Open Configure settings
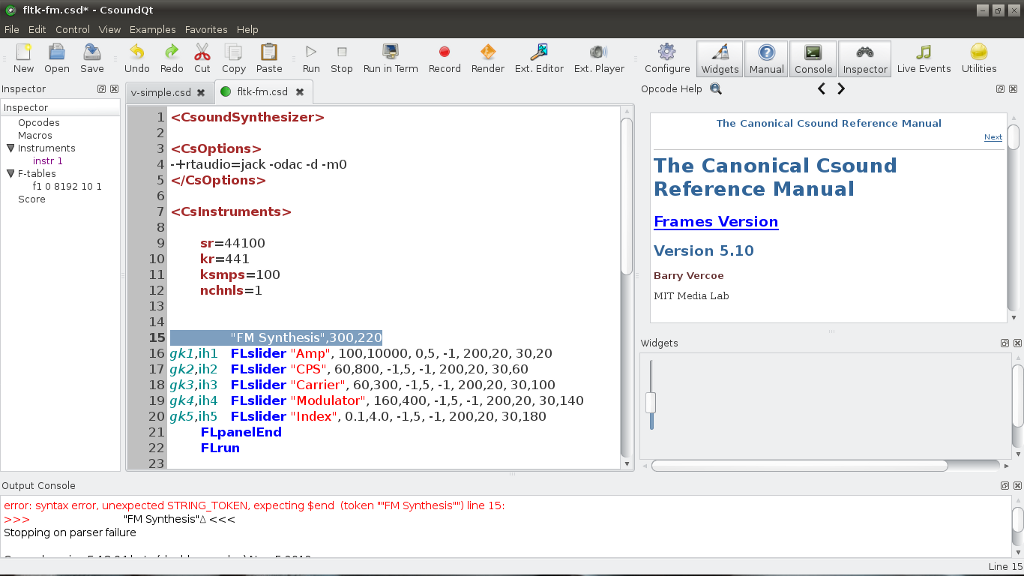This screenshot has width=1024, height=576. coord(667,58)
